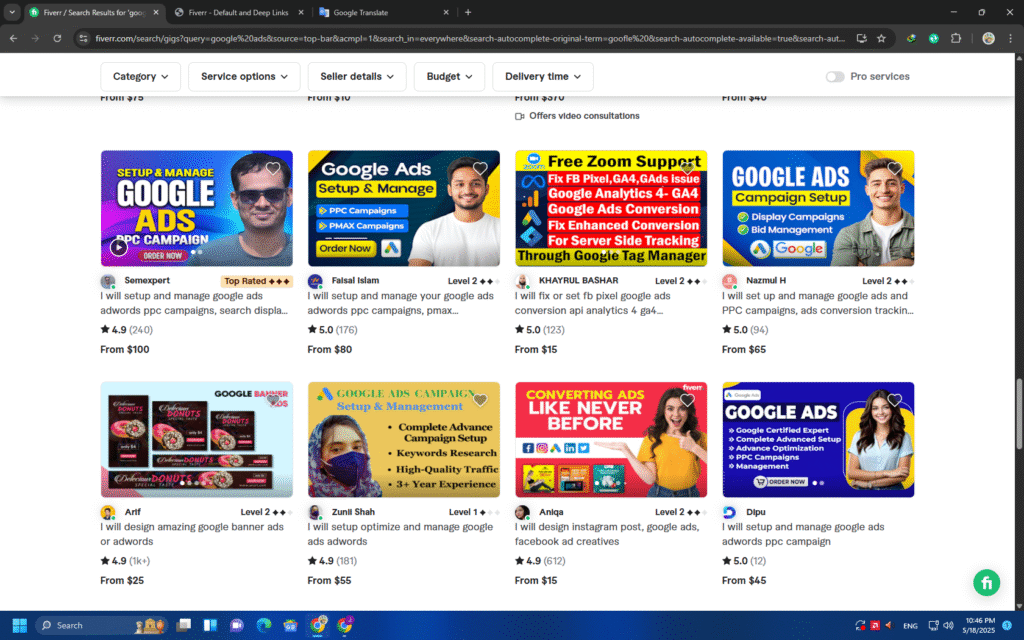This screenshot has height=640, width=1024.
Task: Click KHAYRUL BASHAR seller avatar
Action: (x=522, y=281)
